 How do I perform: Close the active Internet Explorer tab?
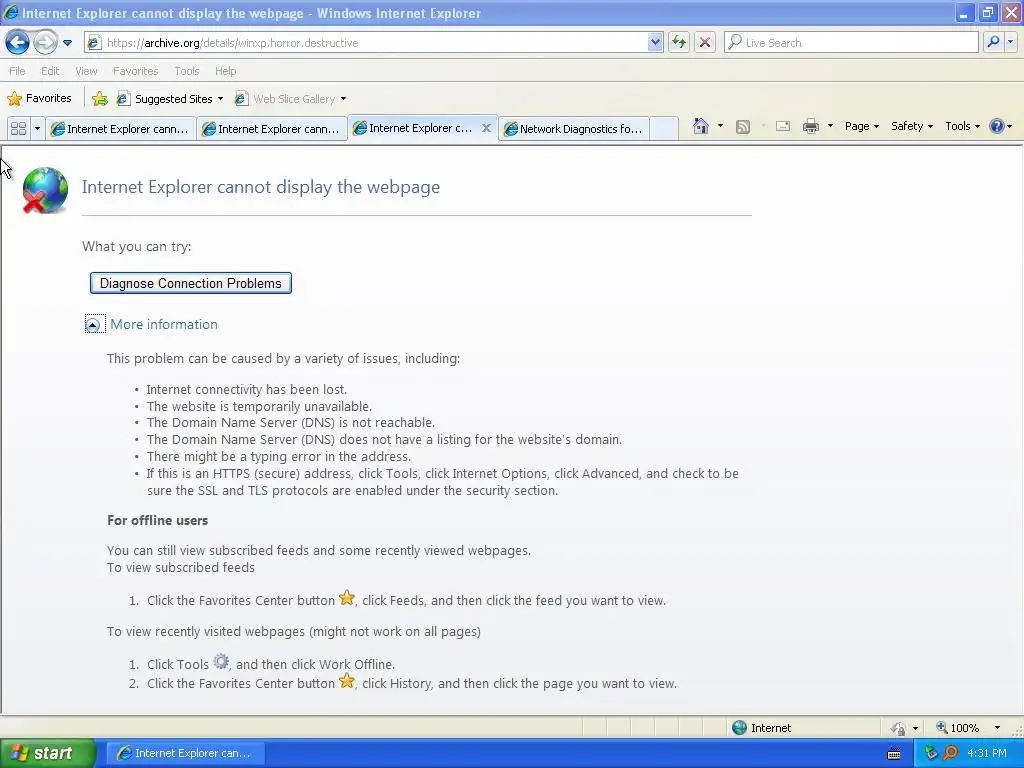click(x=487, y=128)
